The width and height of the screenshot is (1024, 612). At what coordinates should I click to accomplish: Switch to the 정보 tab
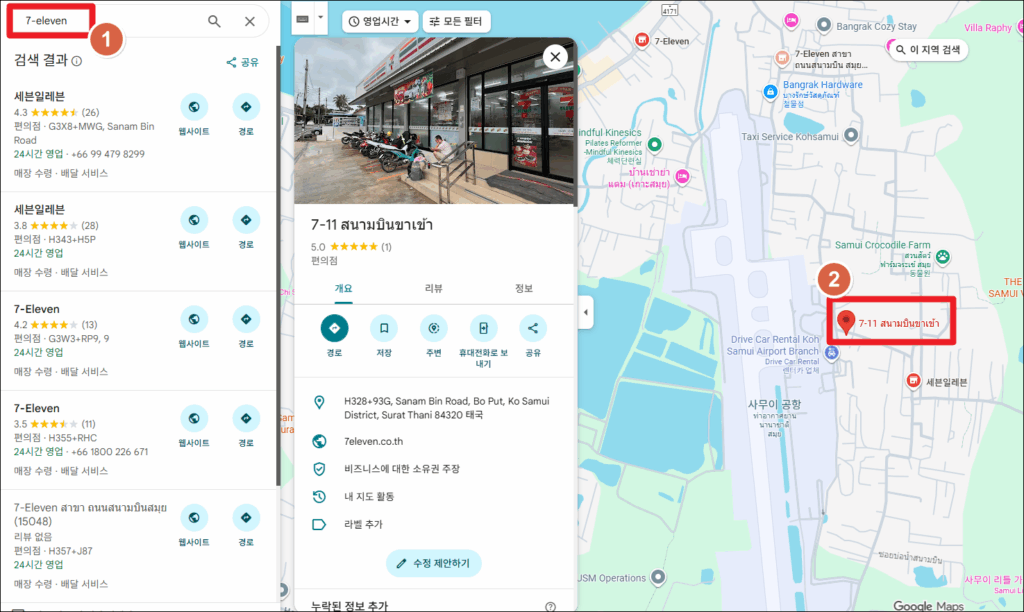pos(524,288)
